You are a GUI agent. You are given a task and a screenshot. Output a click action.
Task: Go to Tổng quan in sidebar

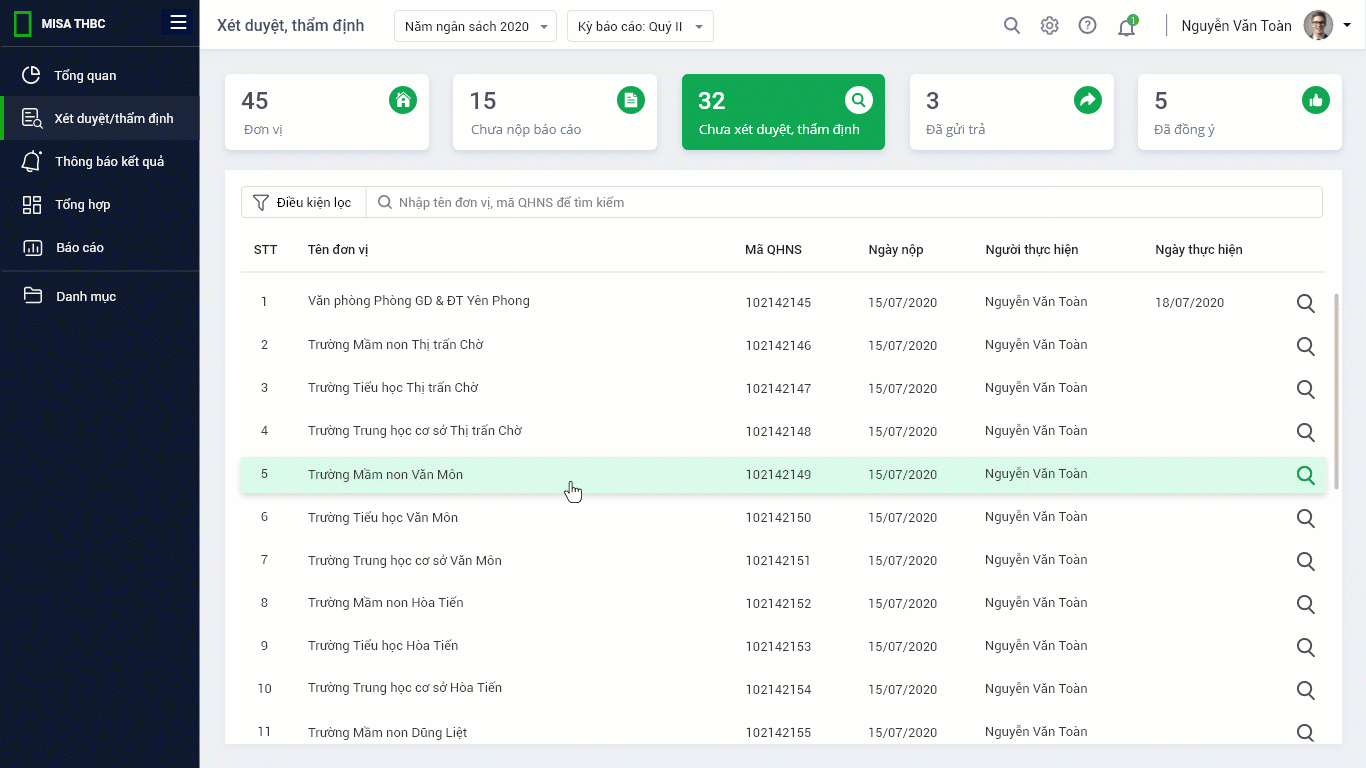(100, 75)
